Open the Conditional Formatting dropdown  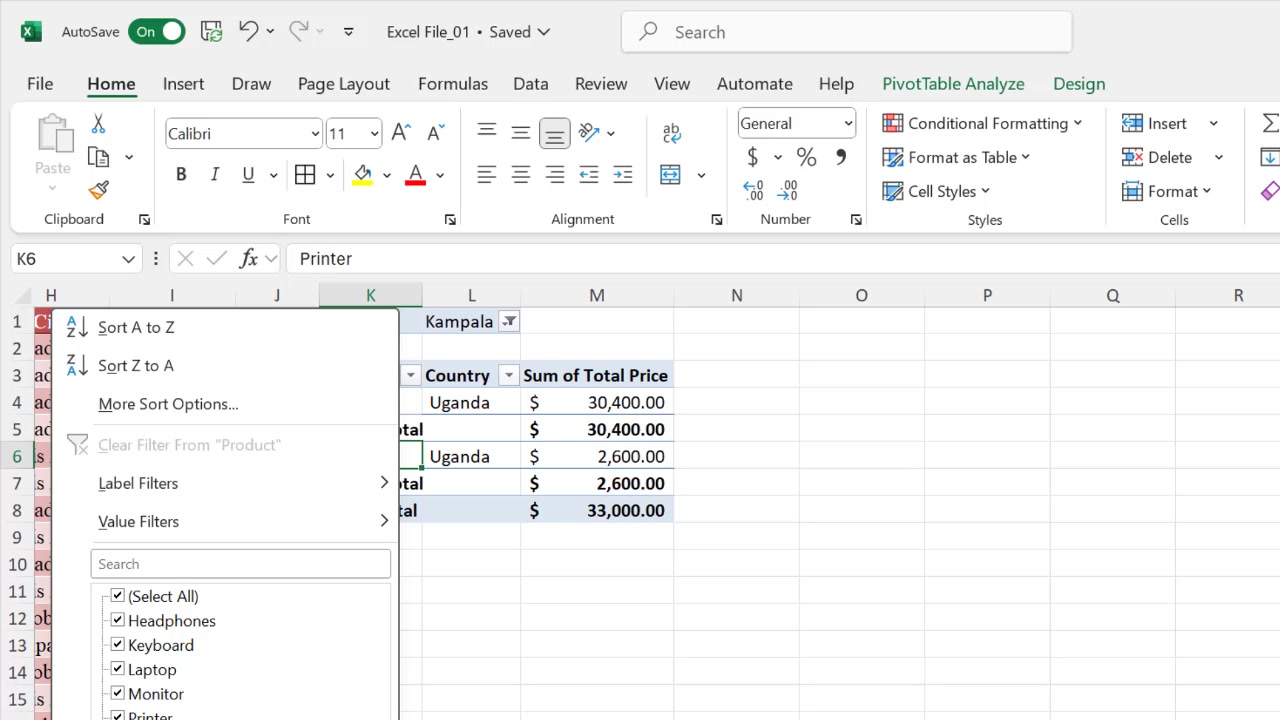[x=983, y=123]
